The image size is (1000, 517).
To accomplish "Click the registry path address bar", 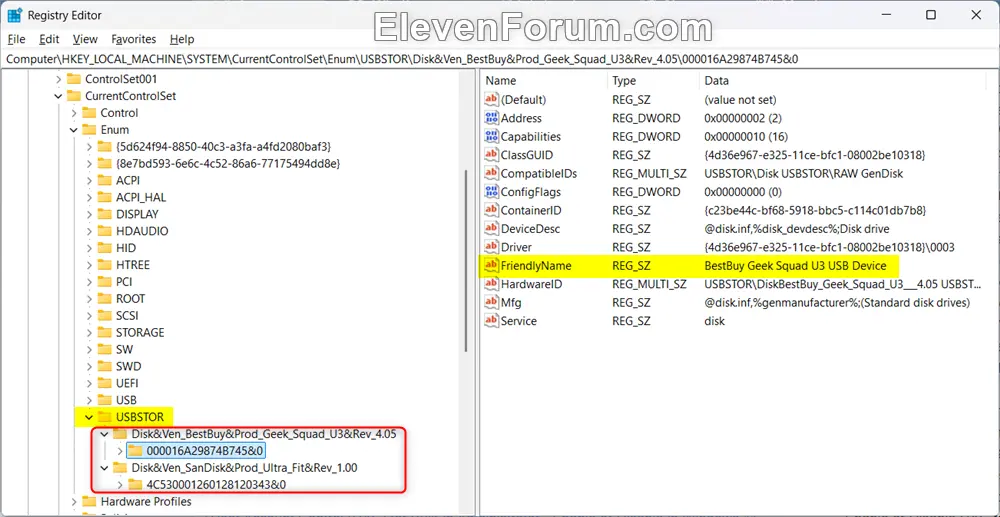I will 500,59.
